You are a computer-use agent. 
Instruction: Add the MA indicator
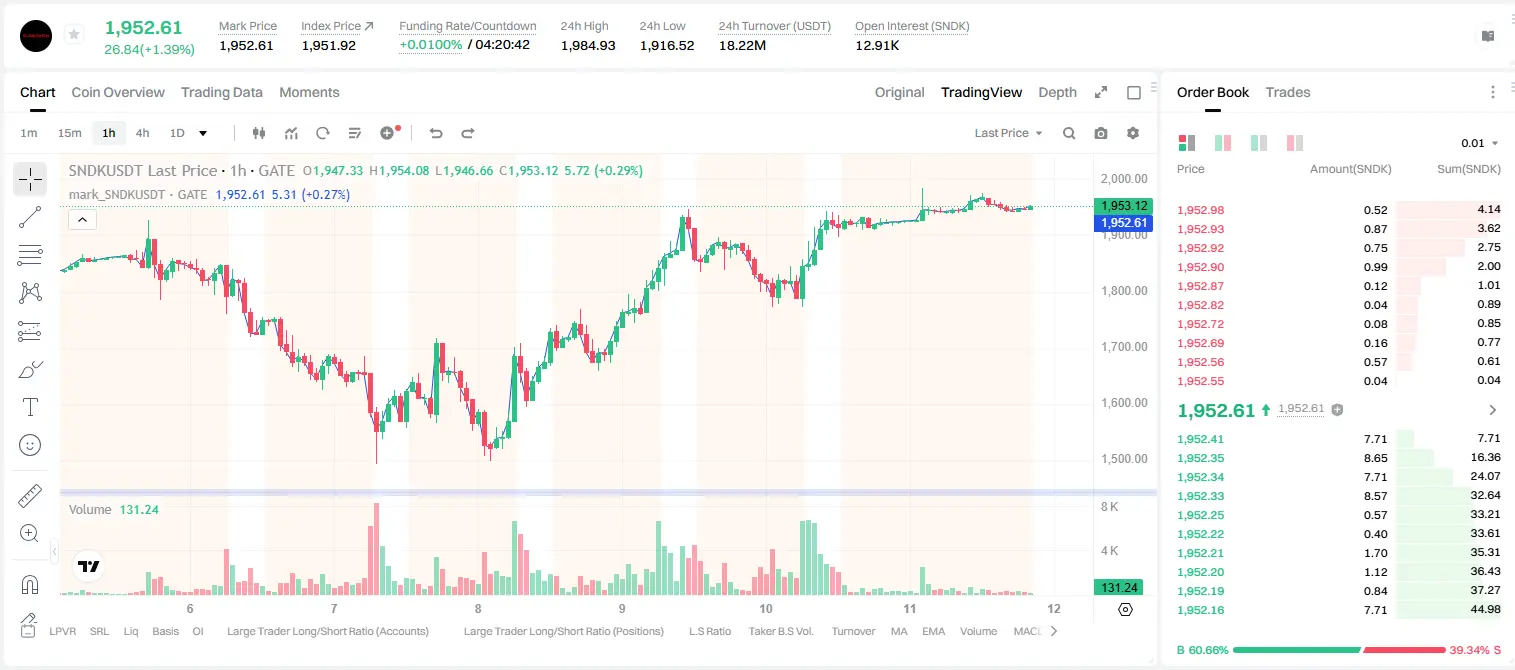click(x=899, y=631)
